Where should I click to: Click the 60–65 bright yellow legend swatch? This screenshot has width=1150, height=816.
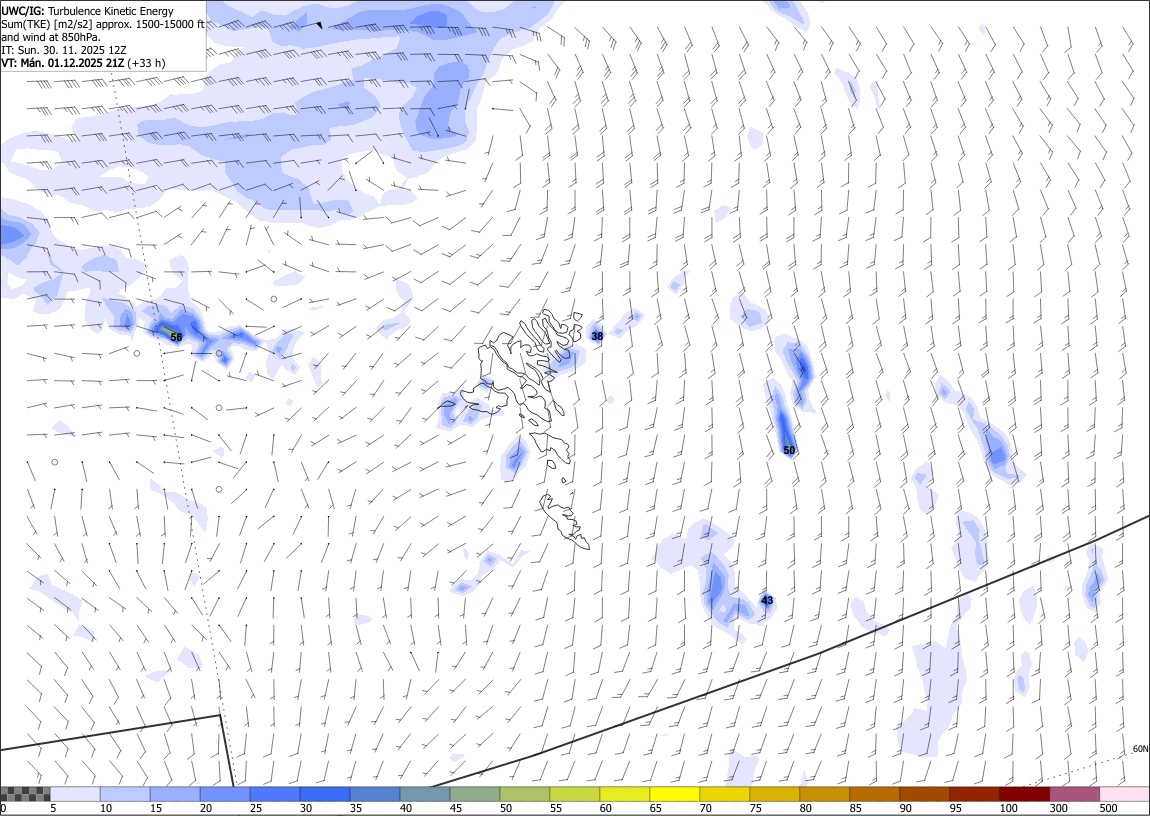tap(625, 794)
